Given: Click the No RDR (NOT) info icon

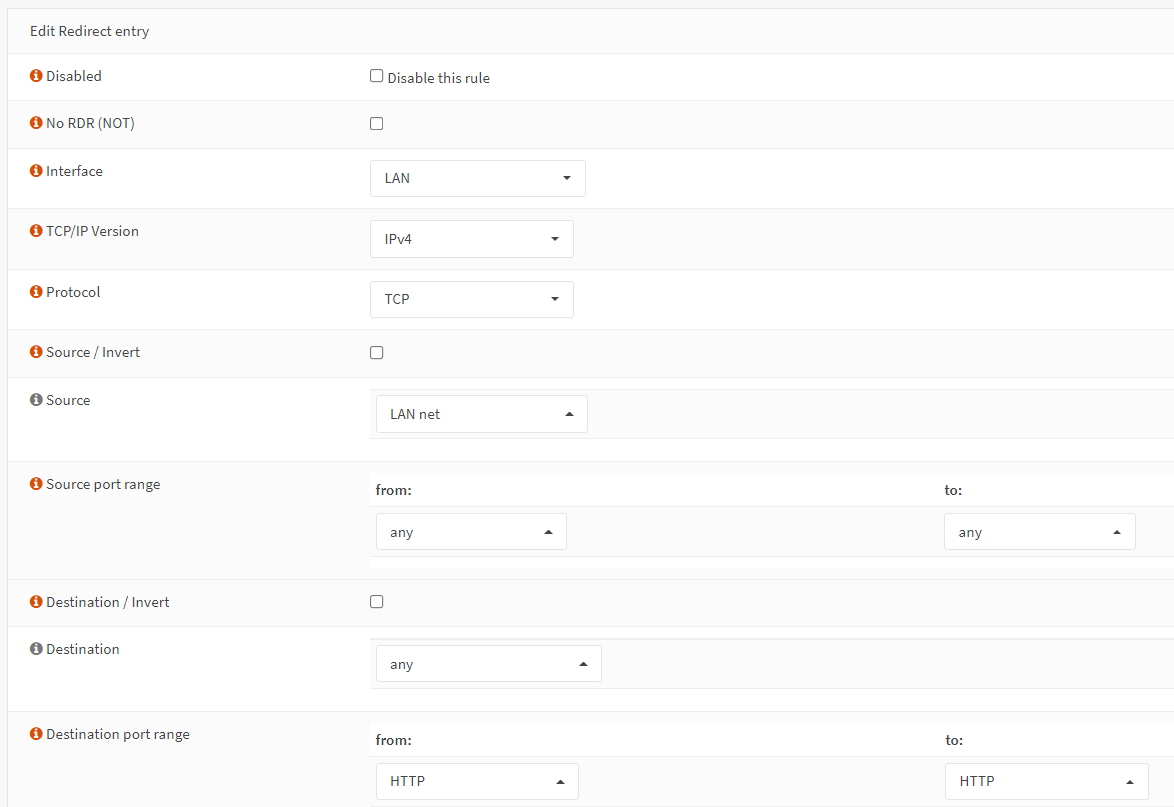Looking at the screenshot, I should click(x=36, y=124).
